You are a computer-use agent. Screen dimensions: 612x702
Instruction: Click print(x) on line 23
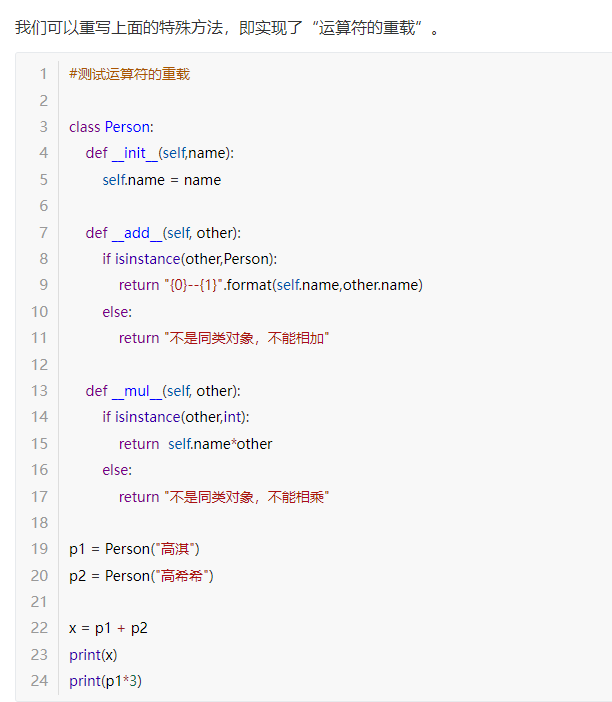[x=93, y=655]
